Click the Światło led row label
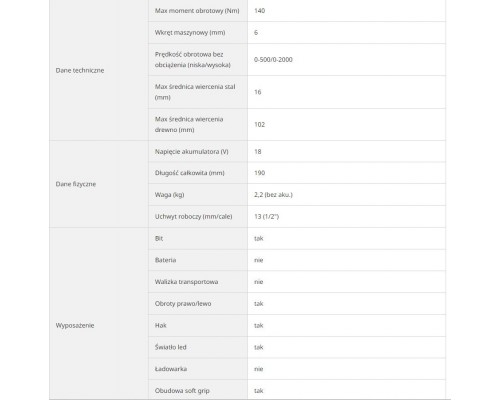The width and height of the screenshot is (500, 400). tap(170, 347)
